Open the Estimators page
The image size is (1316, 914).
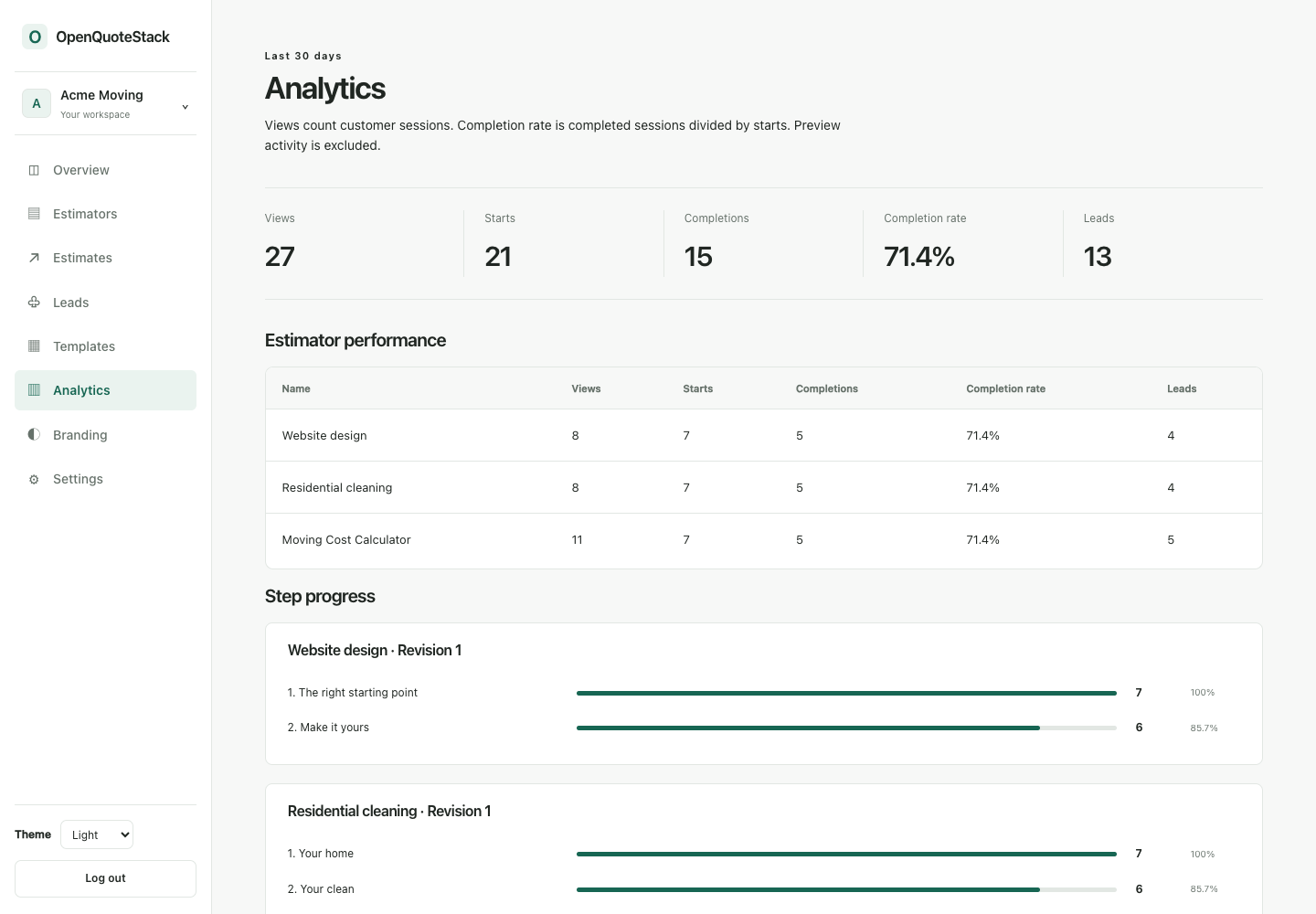click(x=105, y=214)
